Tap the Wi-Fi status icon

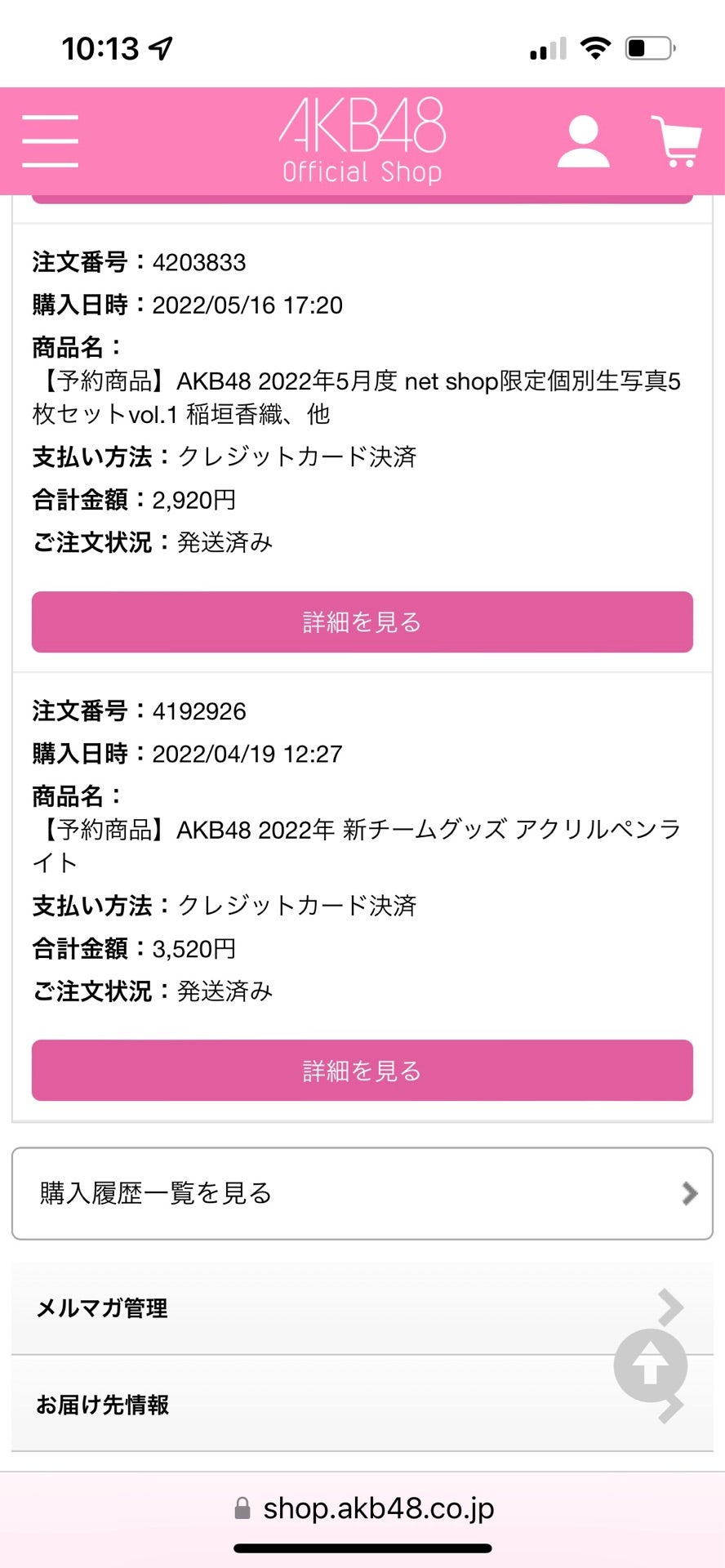[x=595, y=48]
